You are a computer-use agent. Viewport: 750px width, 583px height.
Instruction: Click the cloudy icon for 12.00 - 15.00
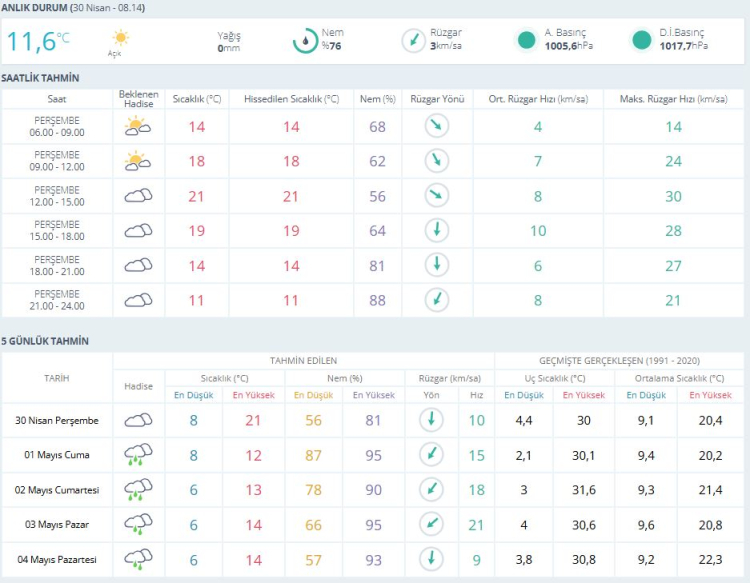138,196
